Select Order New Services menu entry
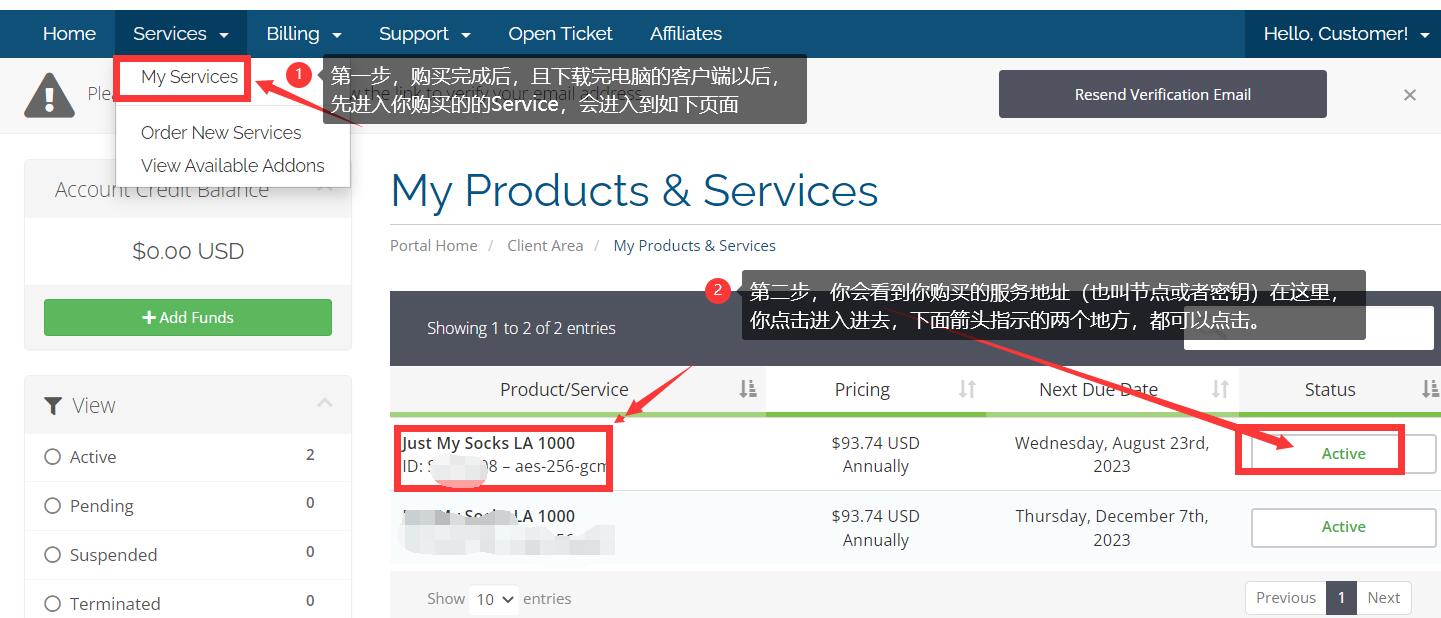This screenshot has width=1441, height=618. click(221, 133)
